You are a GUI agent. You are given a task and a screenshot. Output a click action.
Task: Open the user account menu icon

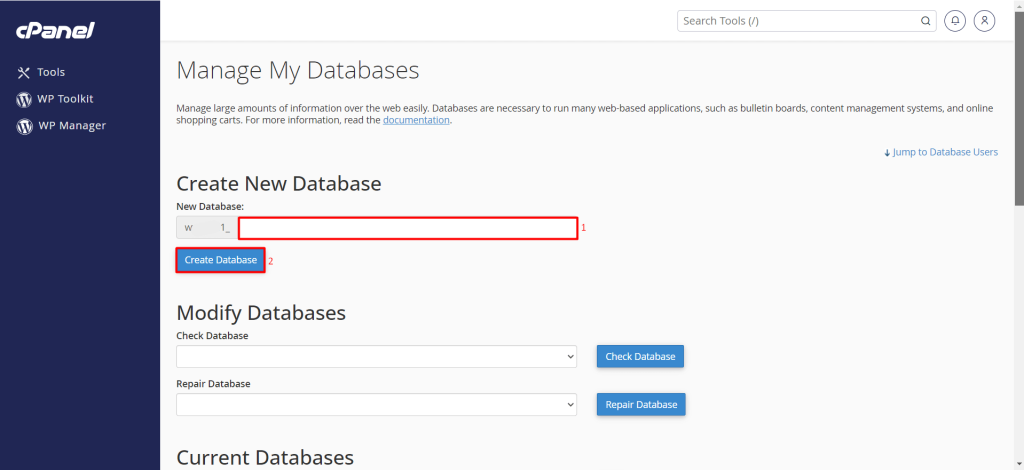[x=984, y=21]
